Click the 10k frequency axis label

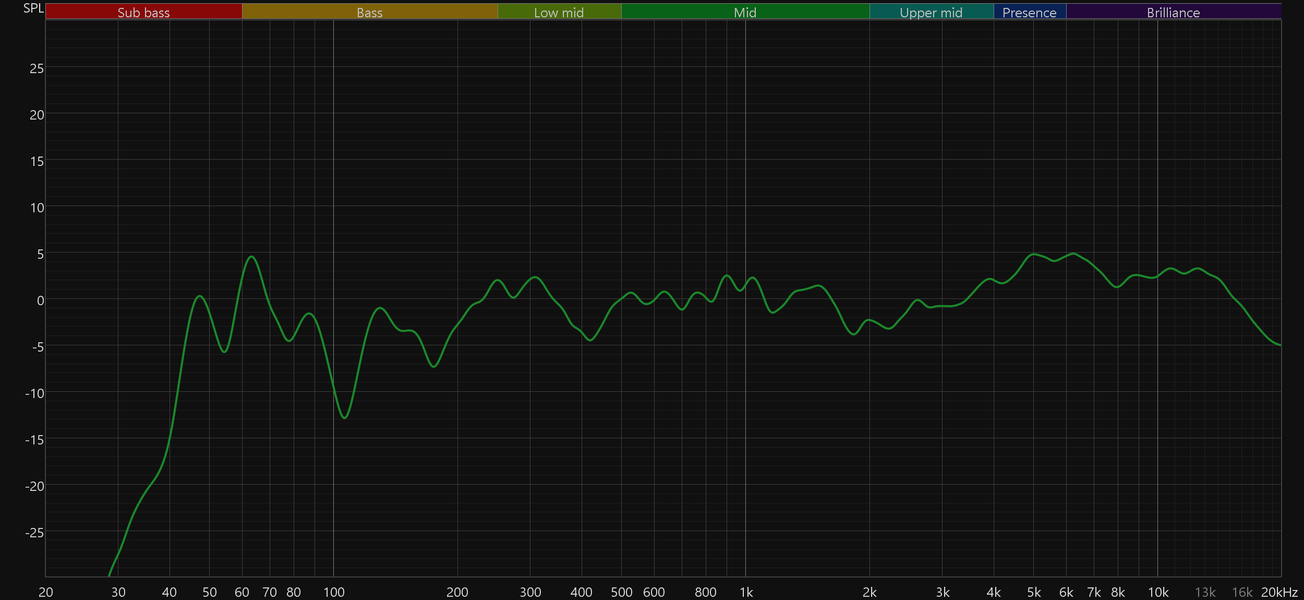point(1158,592)
